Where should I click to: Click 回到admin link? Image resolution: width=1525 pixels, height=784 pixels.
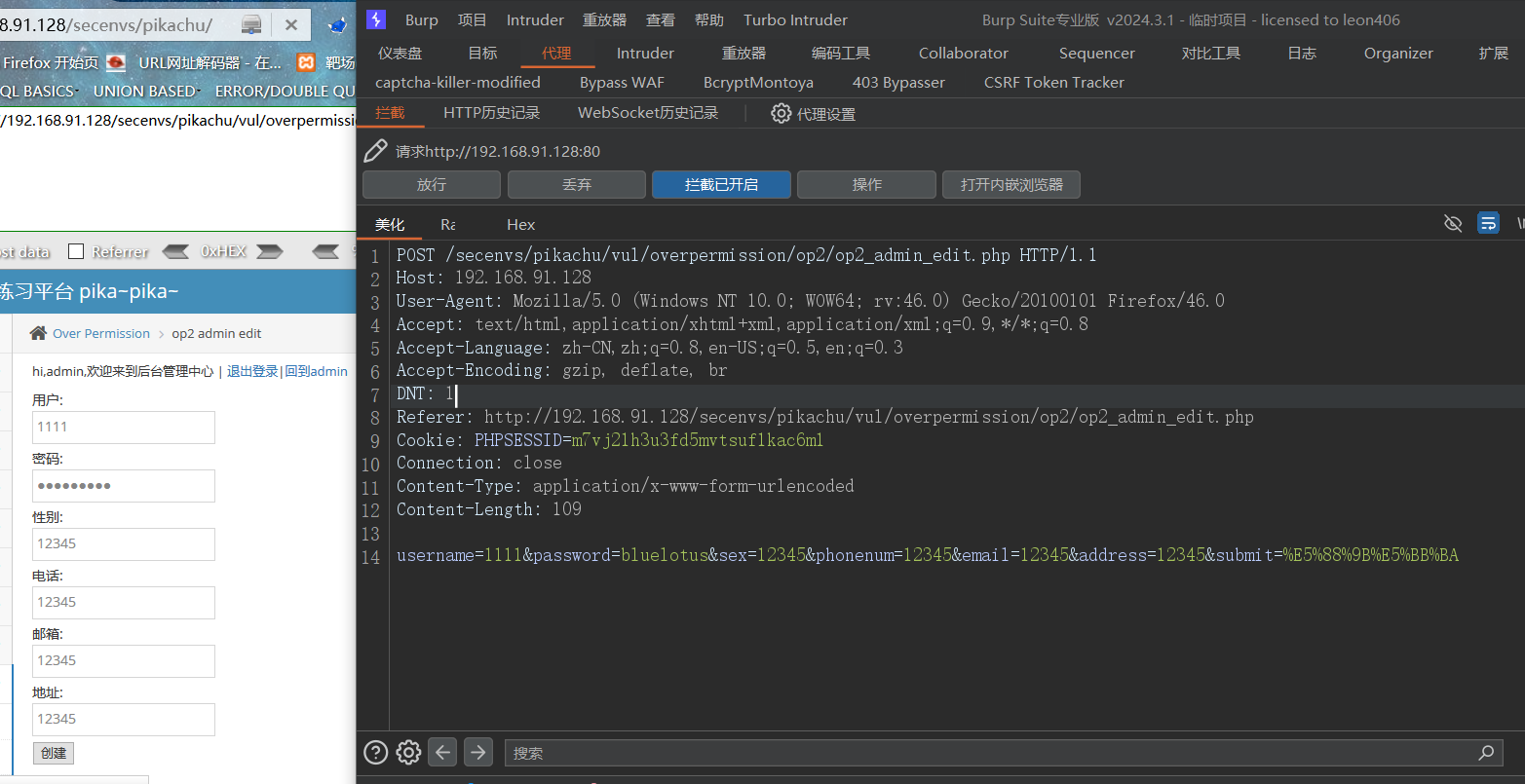(316, 371)
